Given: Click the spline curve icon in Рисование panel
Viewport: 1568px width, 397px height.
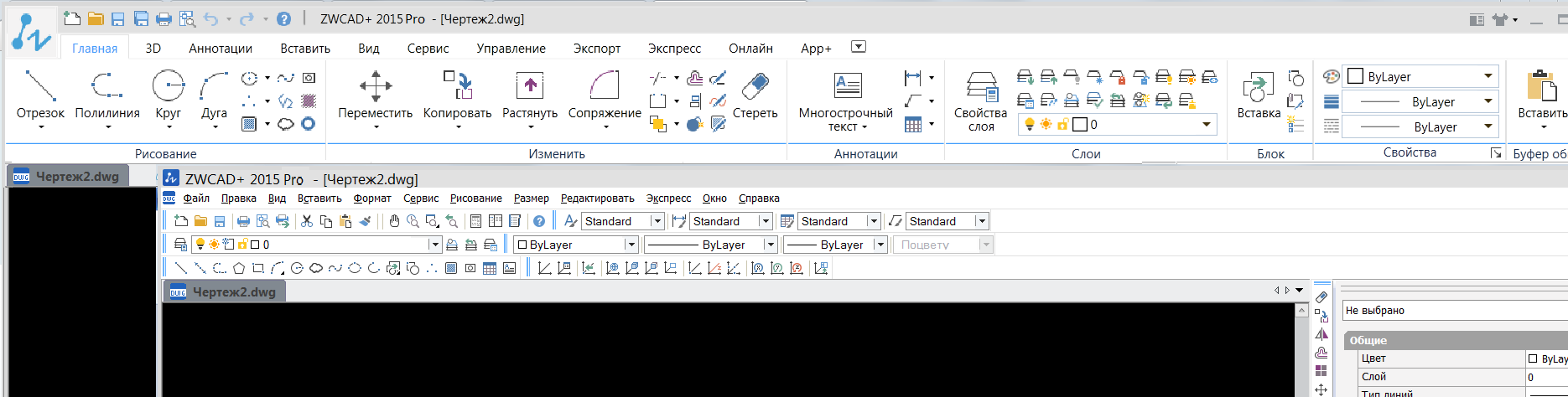Looking at the screenshot, I should (x=286, y=78).
